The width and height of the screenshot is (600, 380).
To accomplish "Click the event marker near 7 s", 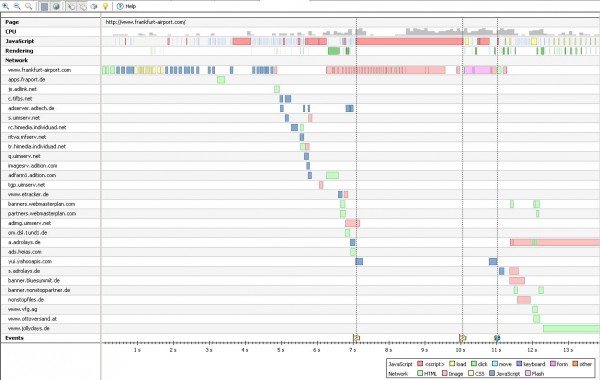I will [x=356, y=338].
